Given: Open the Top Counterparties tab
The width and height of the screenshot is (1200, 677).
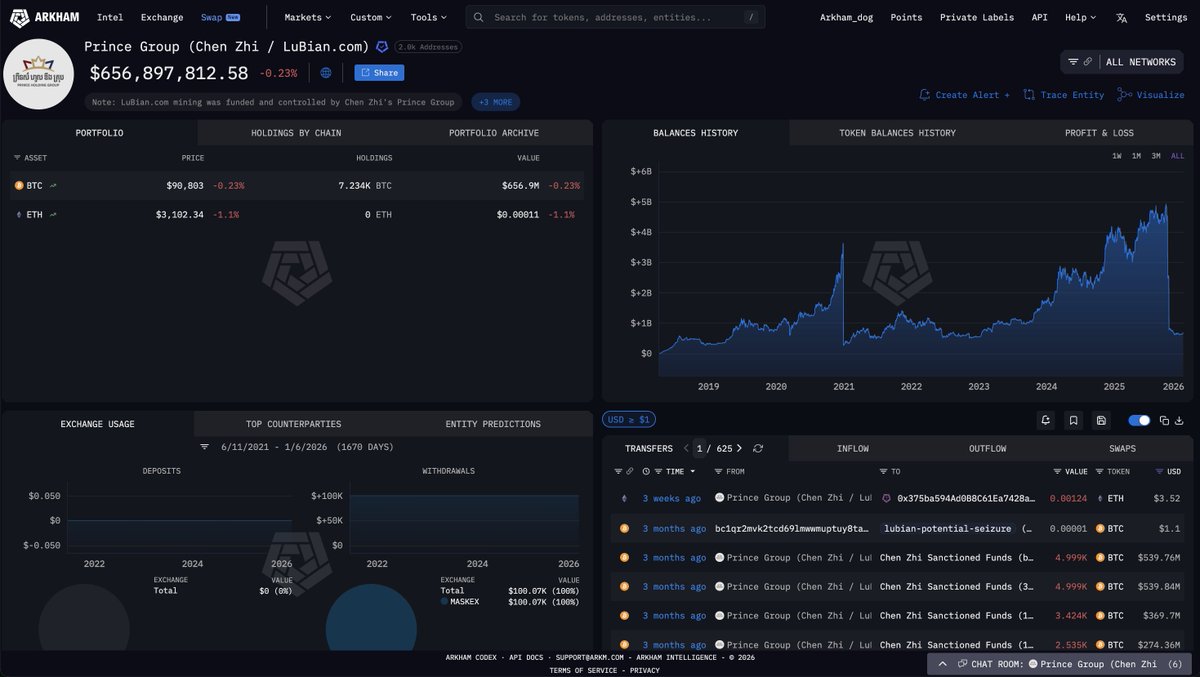Looking at the screenshot, I should pos(293,424).
